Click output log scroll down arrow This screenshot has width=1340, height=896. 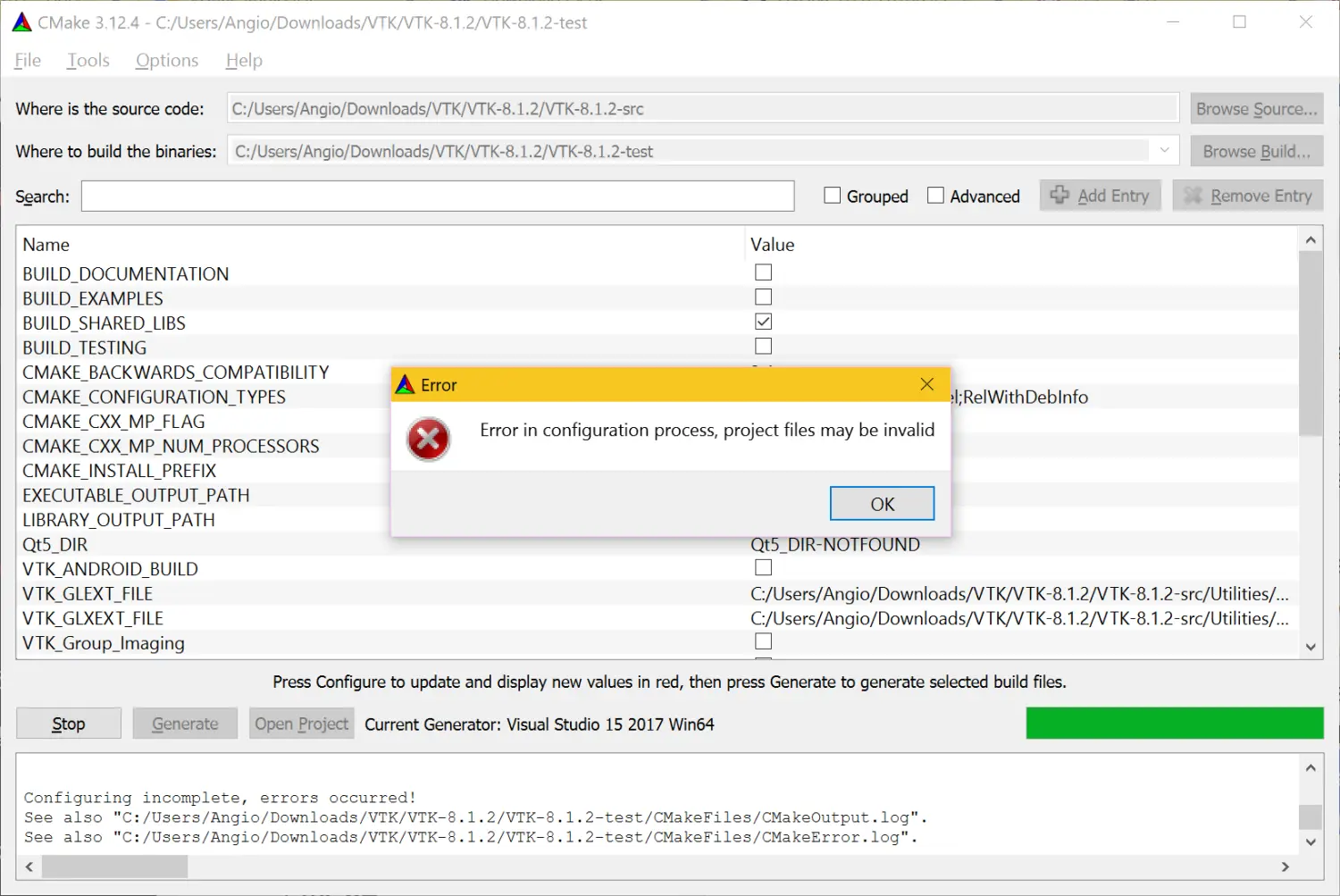click(1311, 842)
